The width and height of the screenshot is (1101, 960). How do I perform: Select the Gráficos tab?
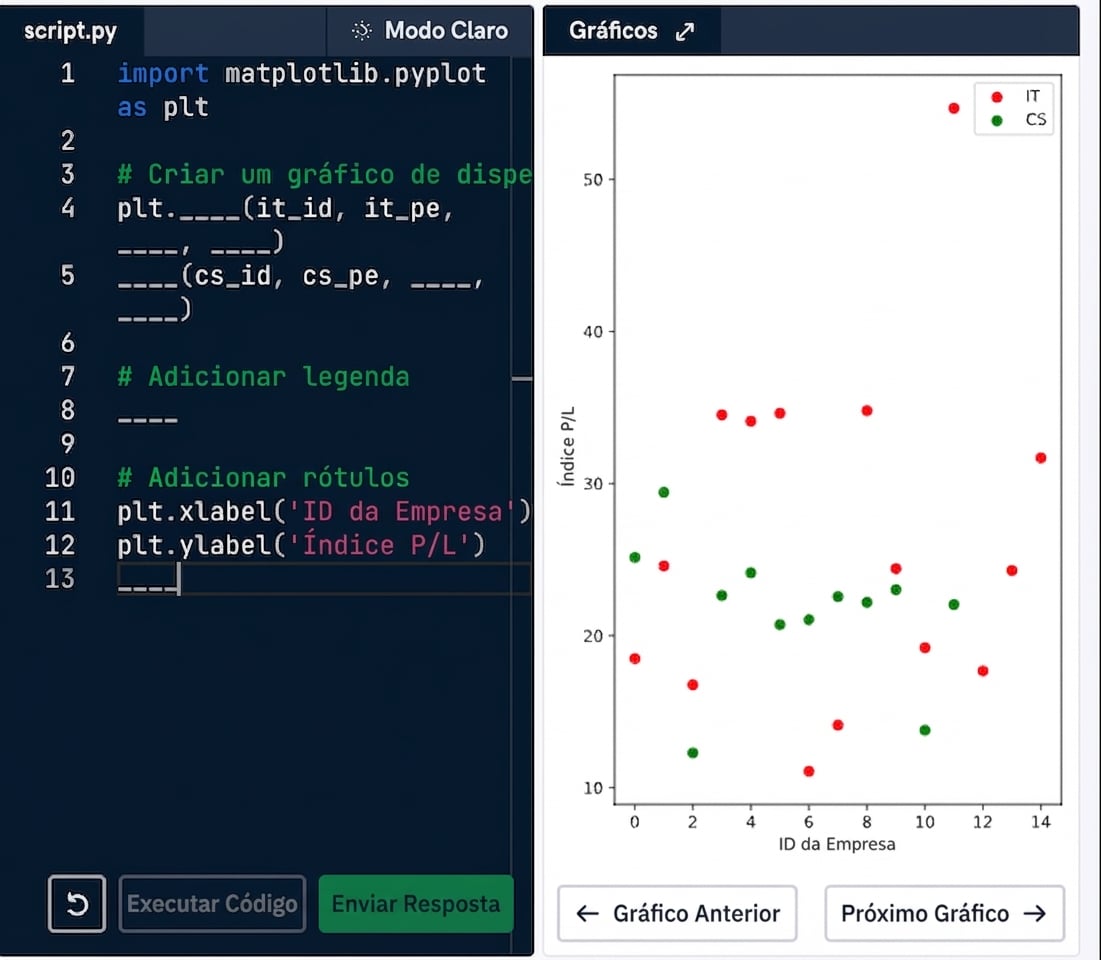click(x=613, y=31)
